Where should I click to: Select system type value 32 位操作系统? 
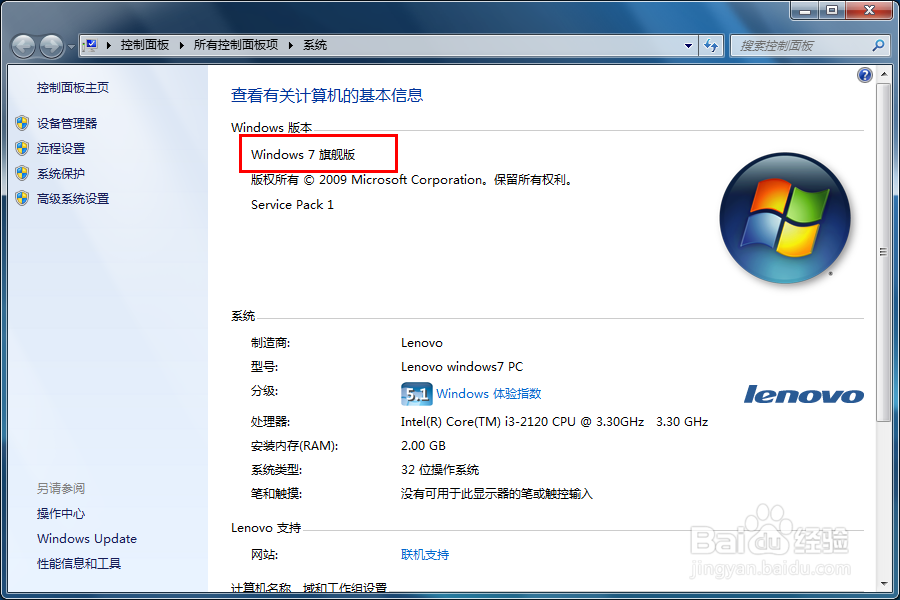click(x=440, y=470)
